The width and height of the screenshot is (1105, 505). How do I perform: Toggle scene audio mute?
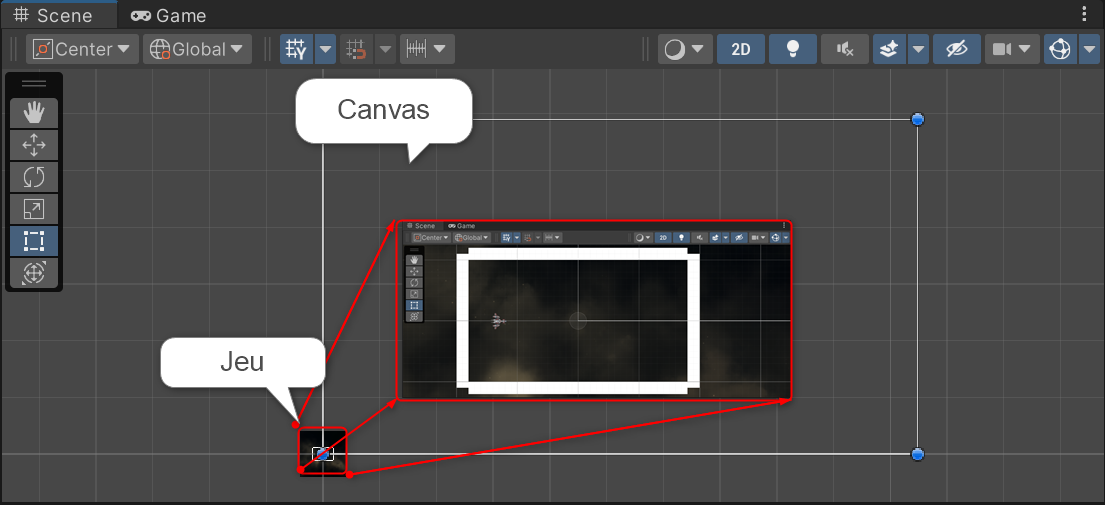[x=845, y=49]
